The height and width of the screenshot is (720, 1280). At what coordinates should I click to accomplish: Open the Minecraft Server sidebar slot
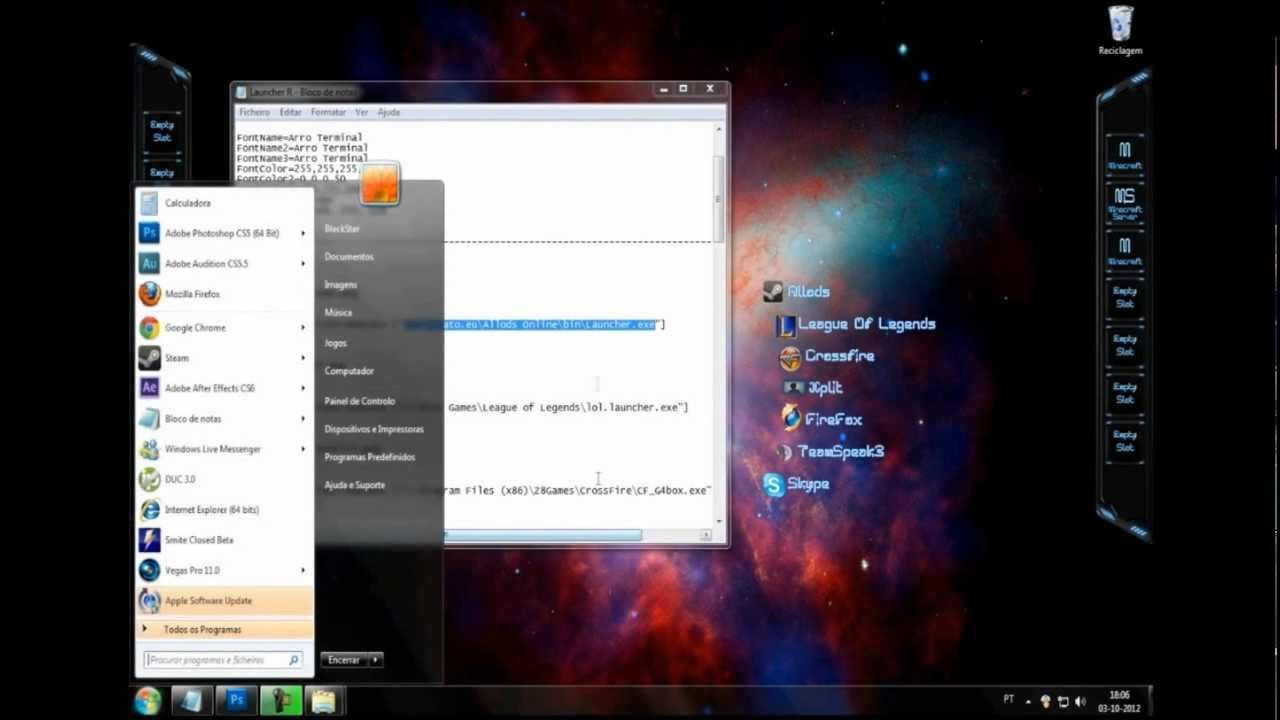coord(1125,204)
